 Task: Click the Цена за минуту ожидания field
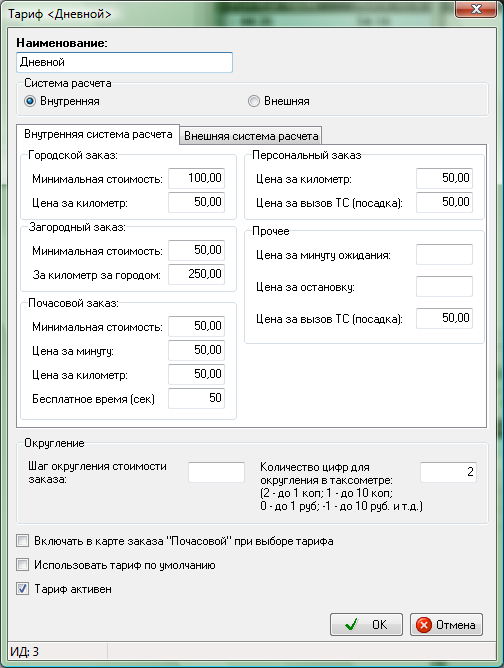click(444, 254)
